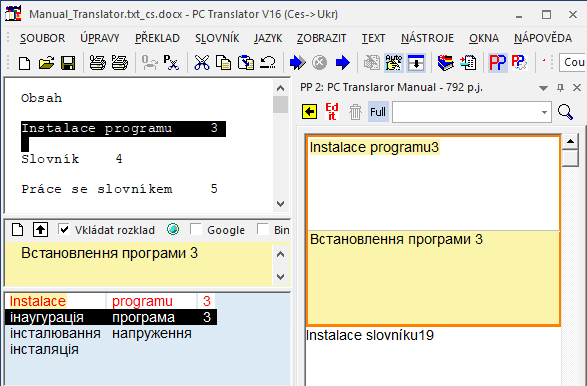Pin the PP panel with the pushpin

(x=560, y=88)
